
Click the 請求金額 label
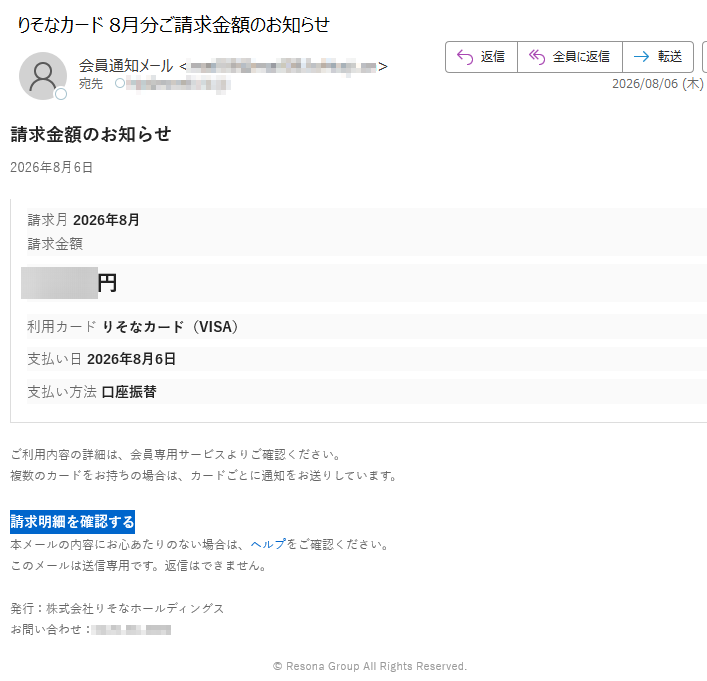(x=55, y=244)
